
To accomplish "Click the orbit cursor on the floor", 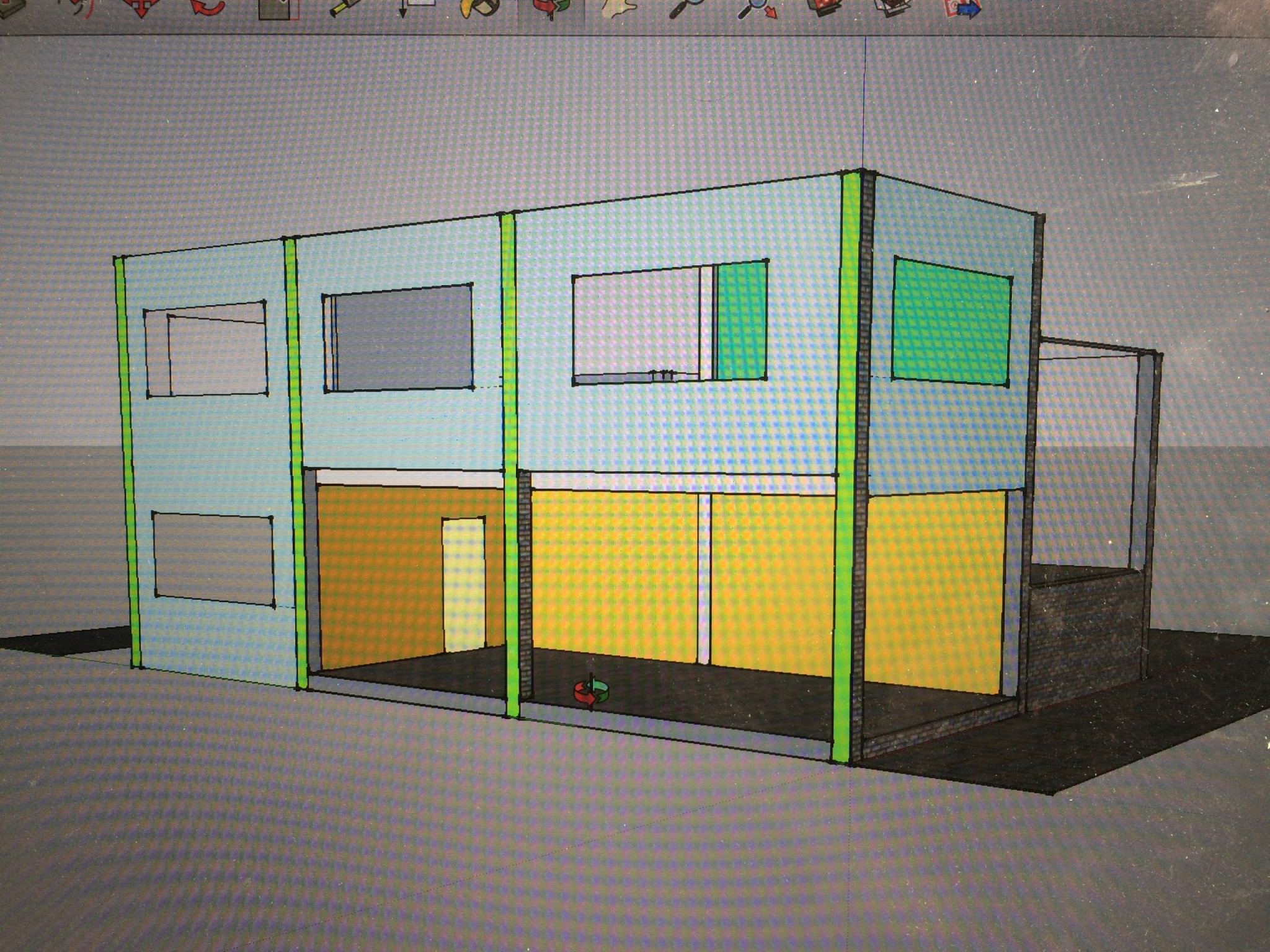I will (x=592, y=692).
